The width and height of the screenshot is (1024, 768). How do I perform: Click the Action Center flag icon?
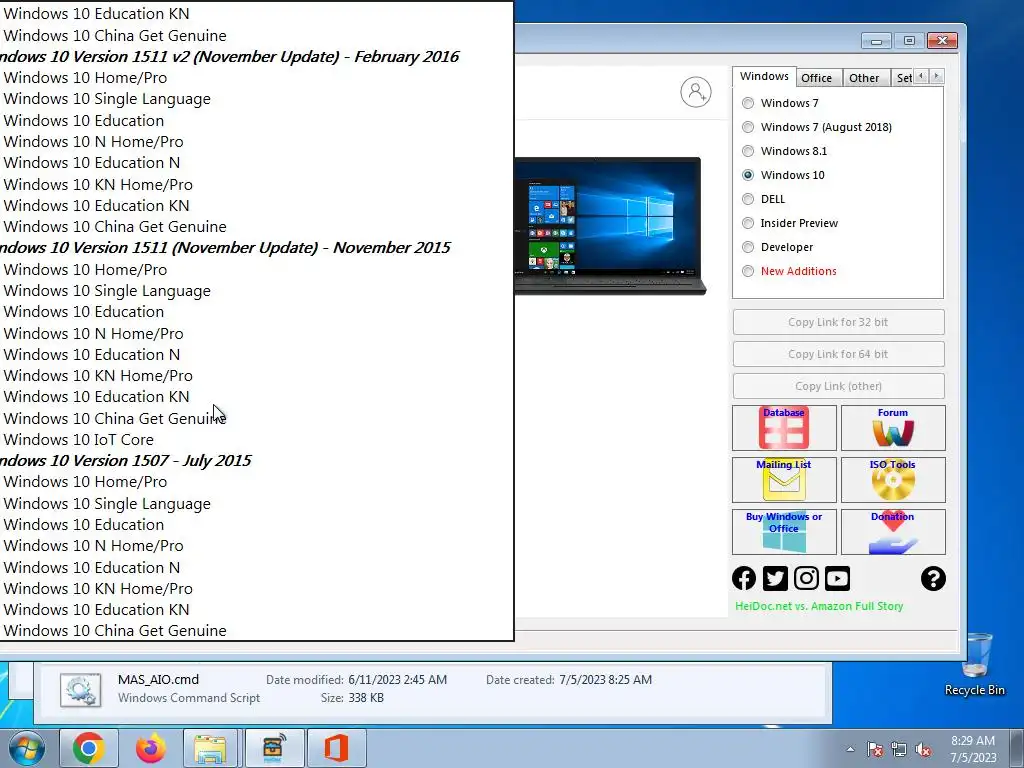(874, 749)
